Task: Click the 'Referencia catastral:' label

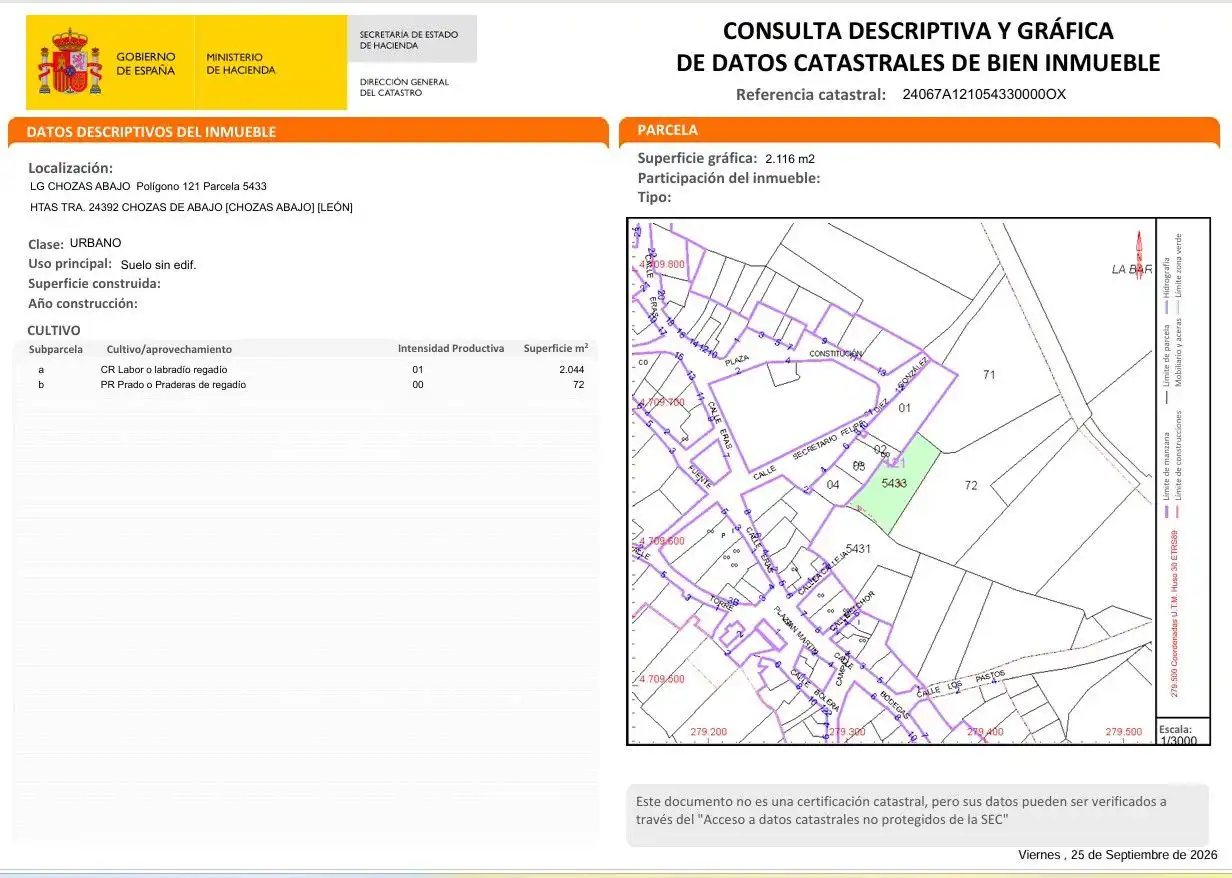Action: 811,95
